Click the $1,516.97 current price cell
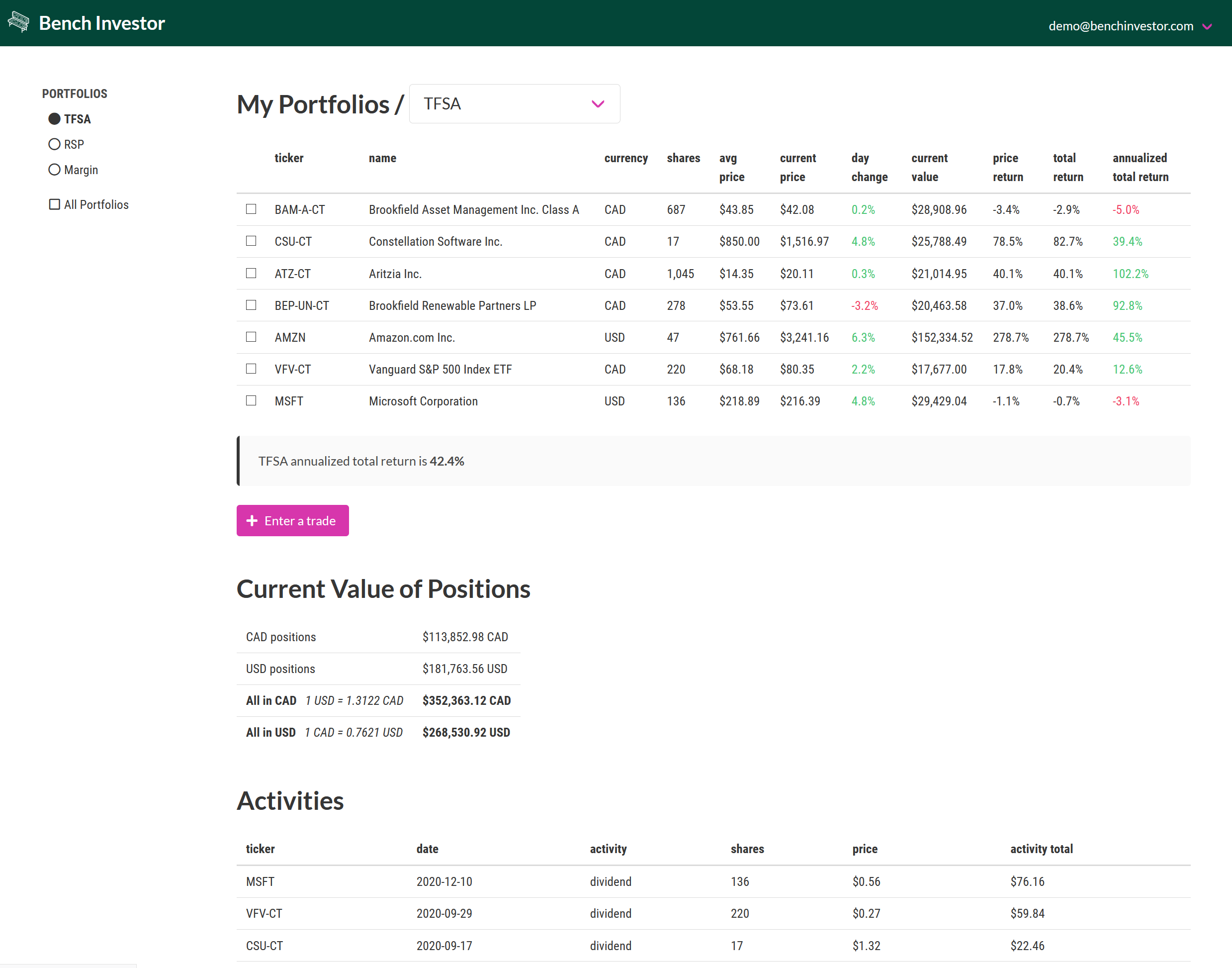Viewport: 1232px width, 968px height. pos(804,241)
